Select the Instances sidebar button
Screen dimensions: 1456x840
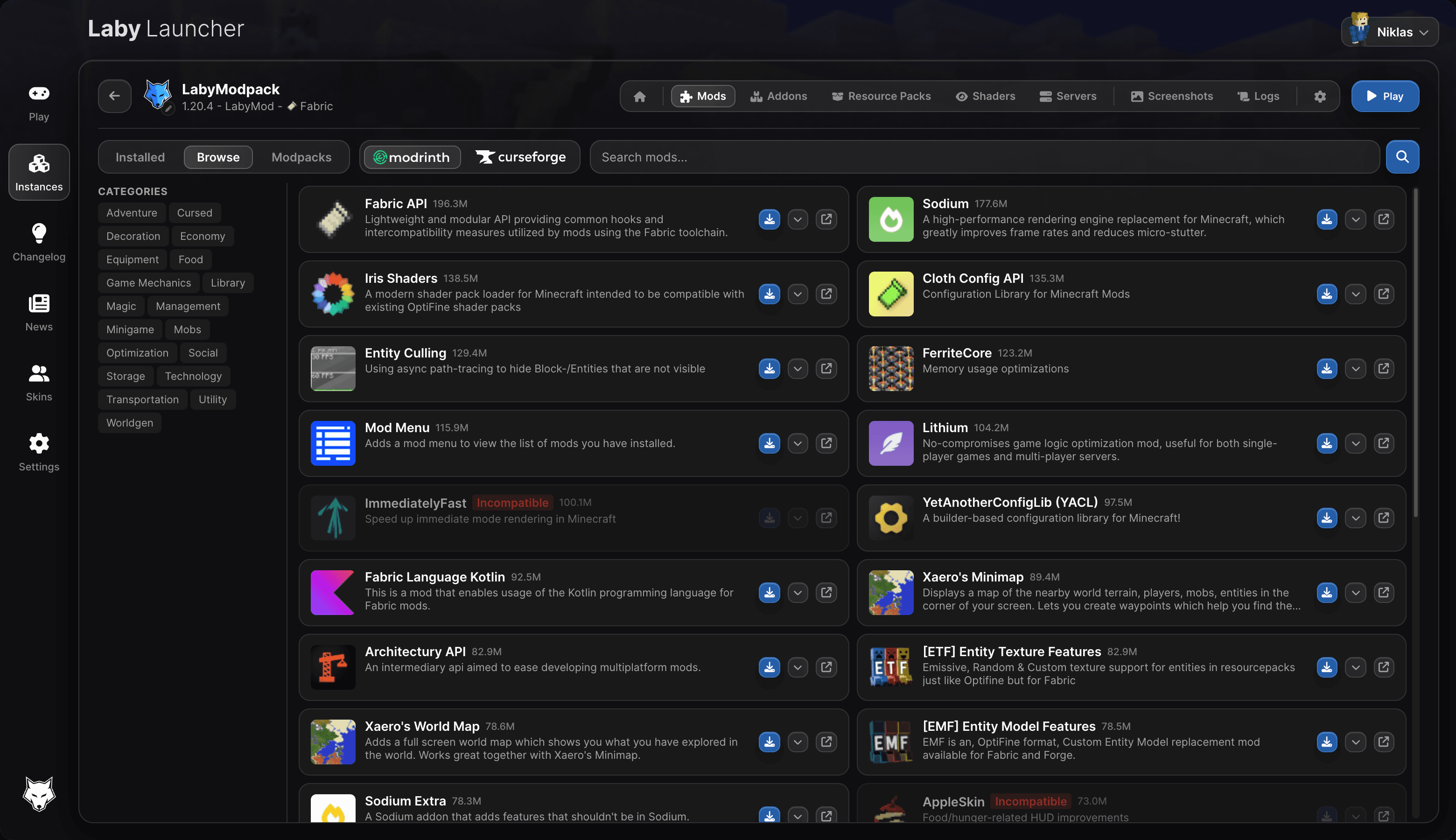pyautogui.click(x=39, y=172)
